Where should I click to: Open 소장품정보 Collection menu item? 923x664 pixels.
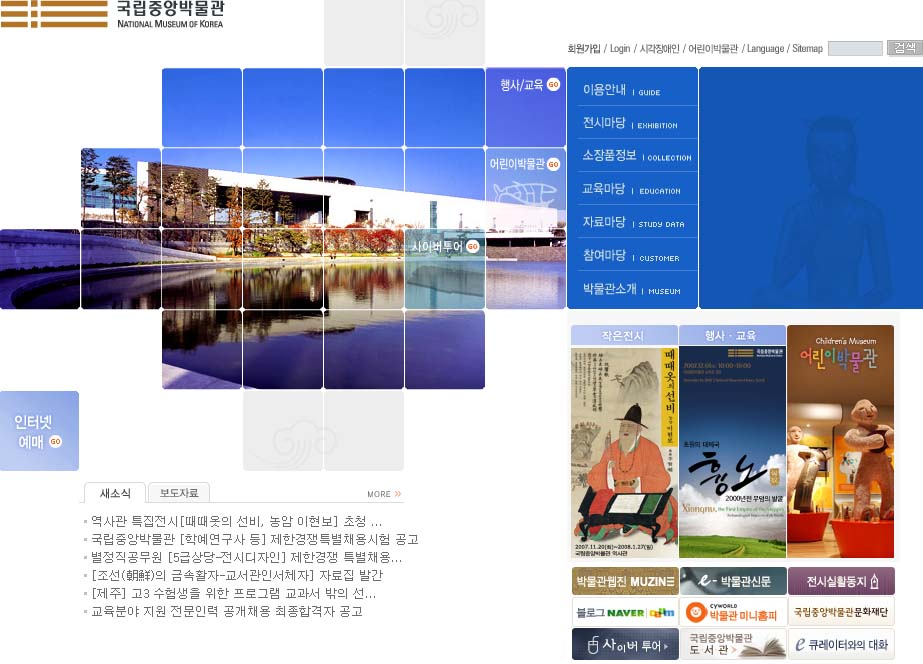tap(636, 156)
